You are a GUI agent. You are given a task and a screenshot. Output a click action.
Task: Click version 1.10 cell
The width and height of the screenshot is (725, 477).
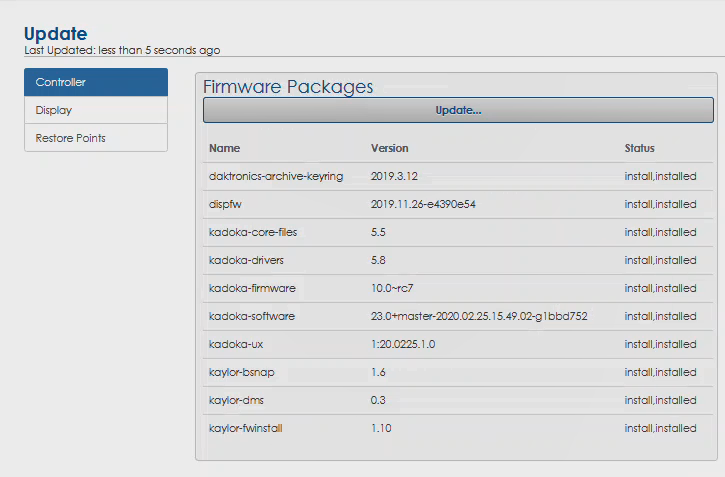coord(381,428)
